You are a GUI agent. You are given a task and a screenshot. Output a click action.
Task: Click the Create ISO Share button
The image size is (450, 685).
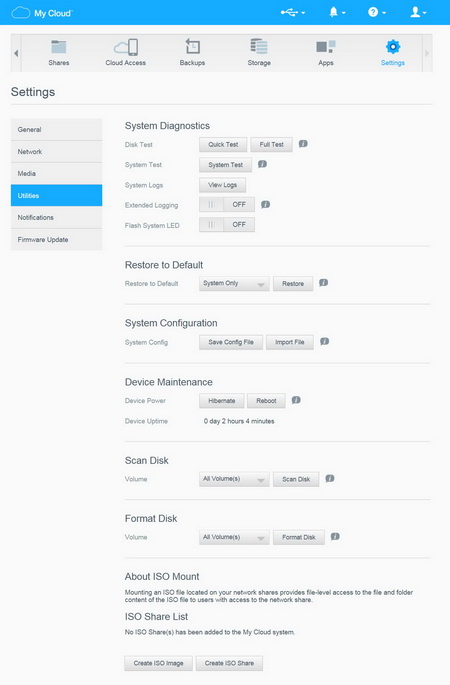(x=229, y=663)
